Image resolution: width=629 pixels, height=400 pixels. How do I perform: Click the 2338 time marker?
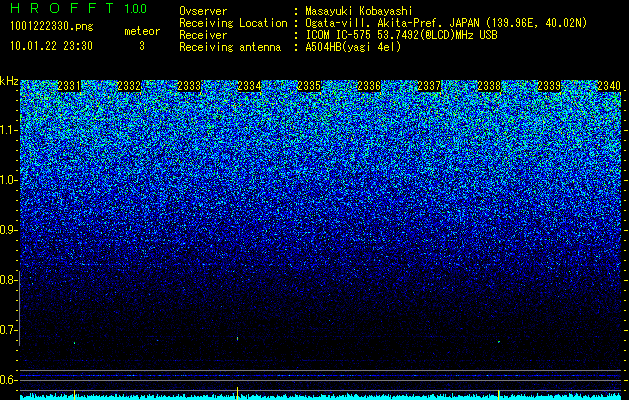click(x=489, y=86)
